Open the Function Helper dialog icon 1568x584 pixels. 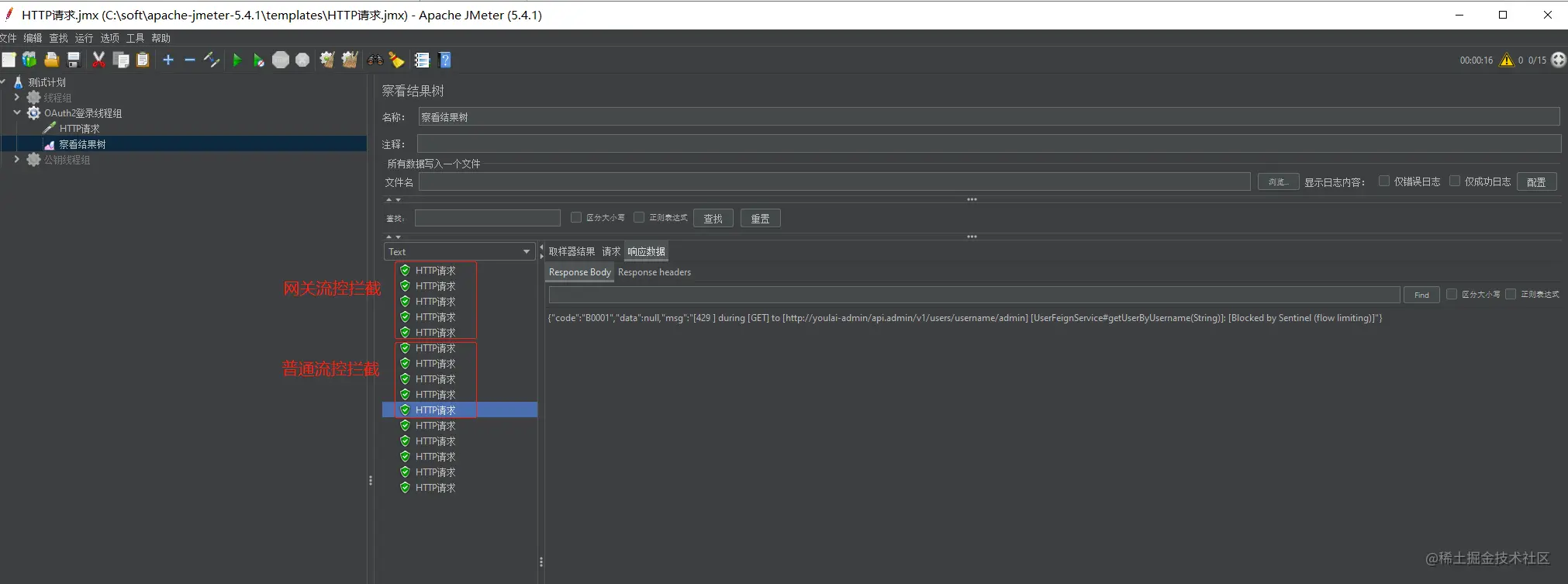click(422, 60)
